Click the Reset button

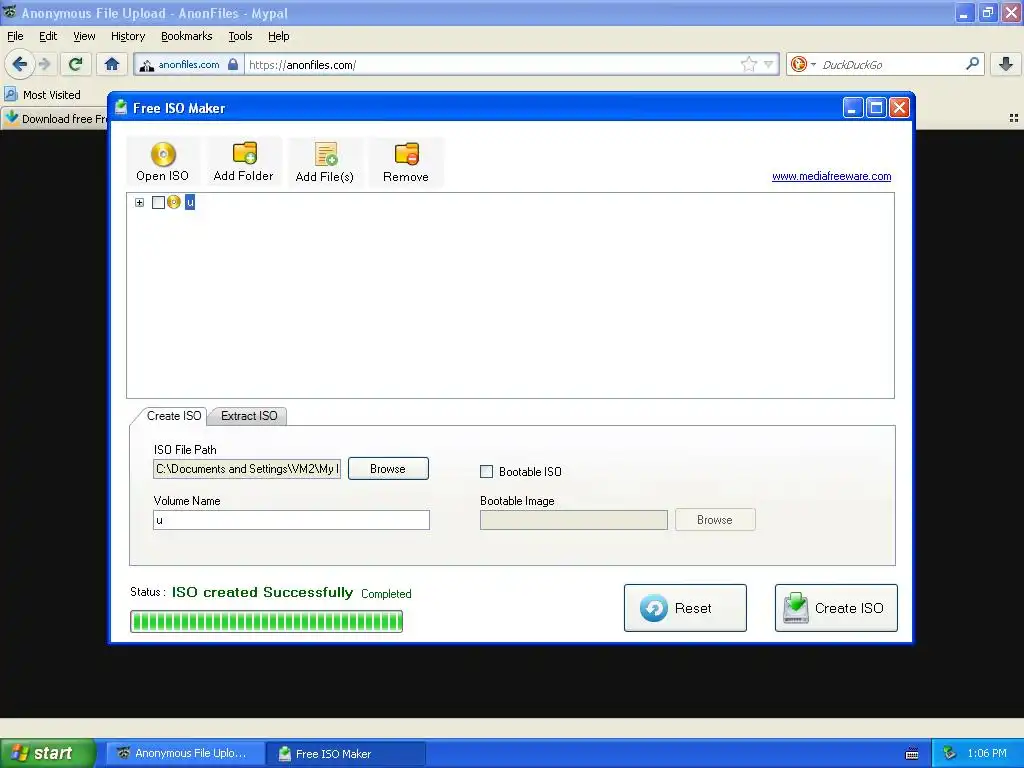point(685,608)
